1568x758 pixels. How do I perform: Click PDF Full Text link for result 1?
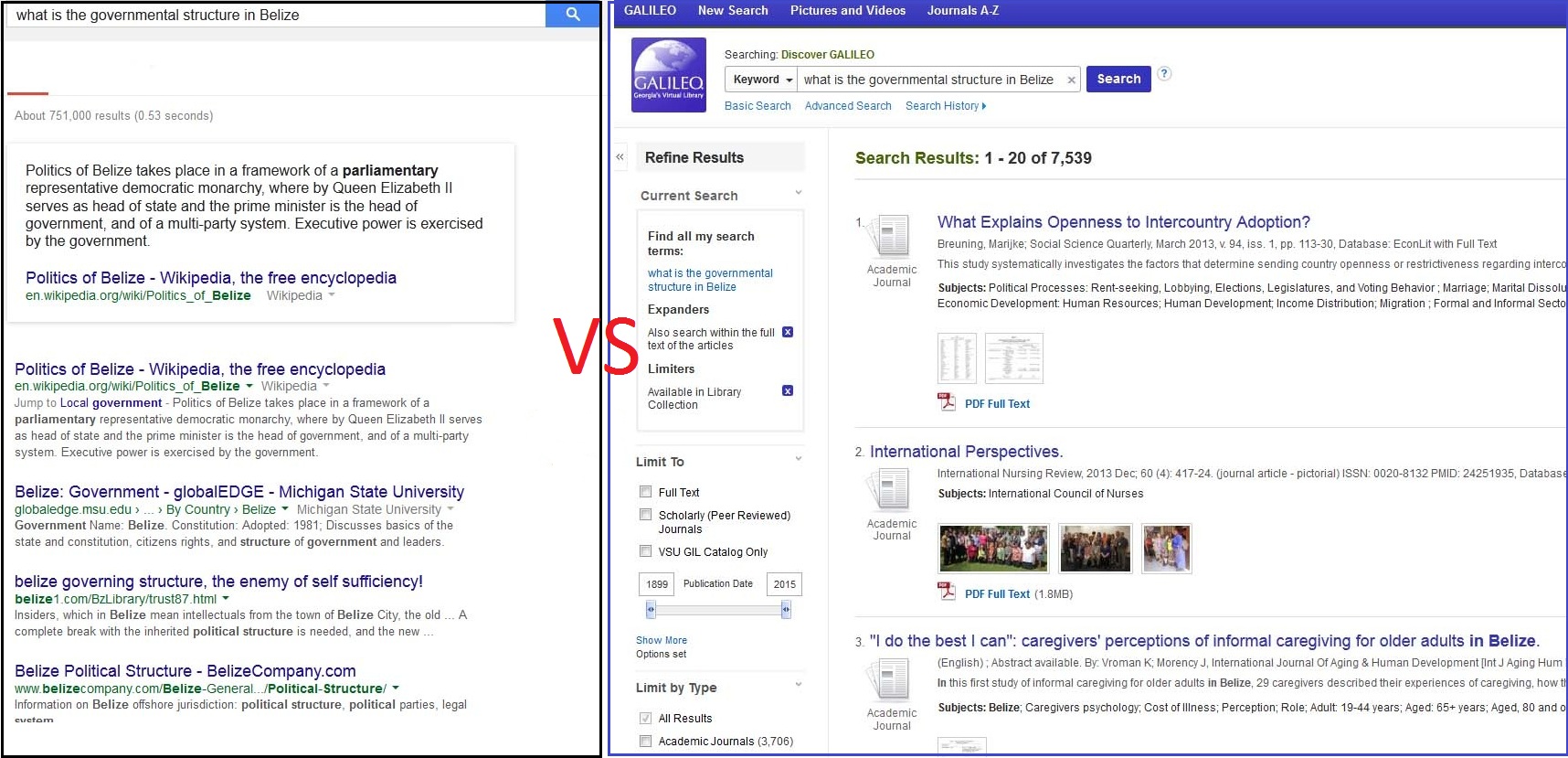pyautogui.click(x=997, y=404)
